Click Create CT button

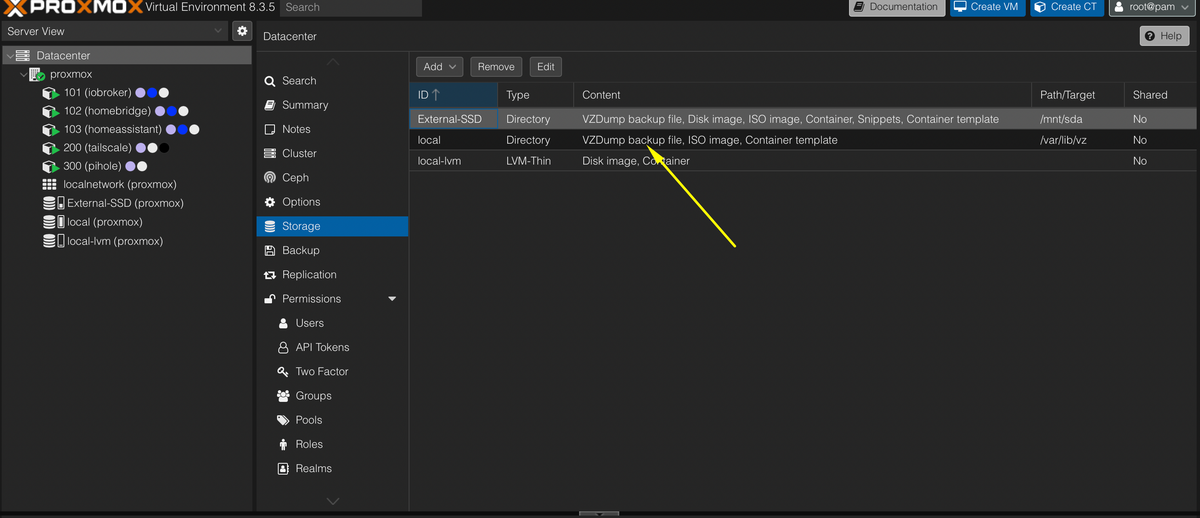1067,7
